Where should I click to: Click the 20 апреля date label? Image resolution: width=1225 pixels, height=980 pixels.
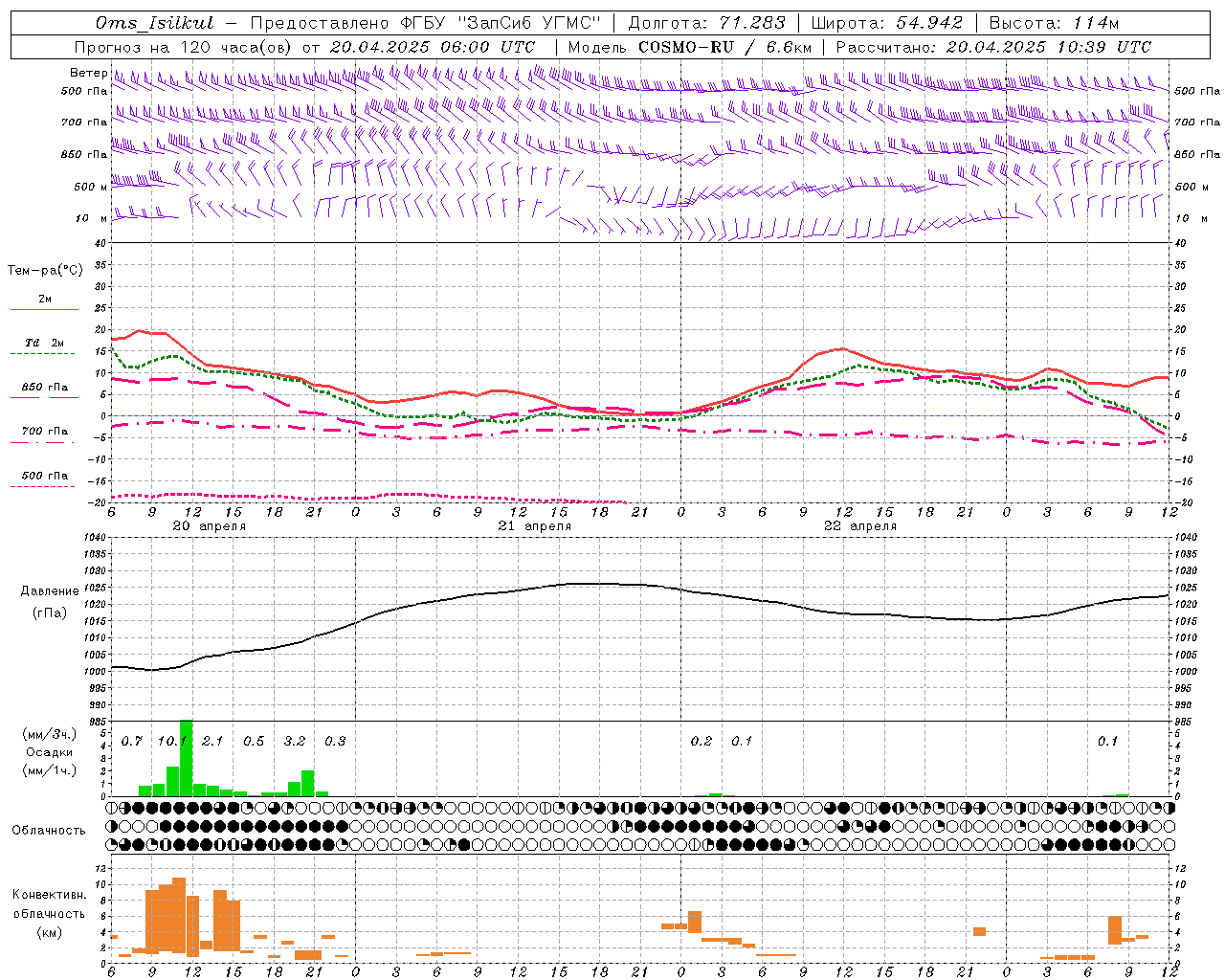(209, 526)
